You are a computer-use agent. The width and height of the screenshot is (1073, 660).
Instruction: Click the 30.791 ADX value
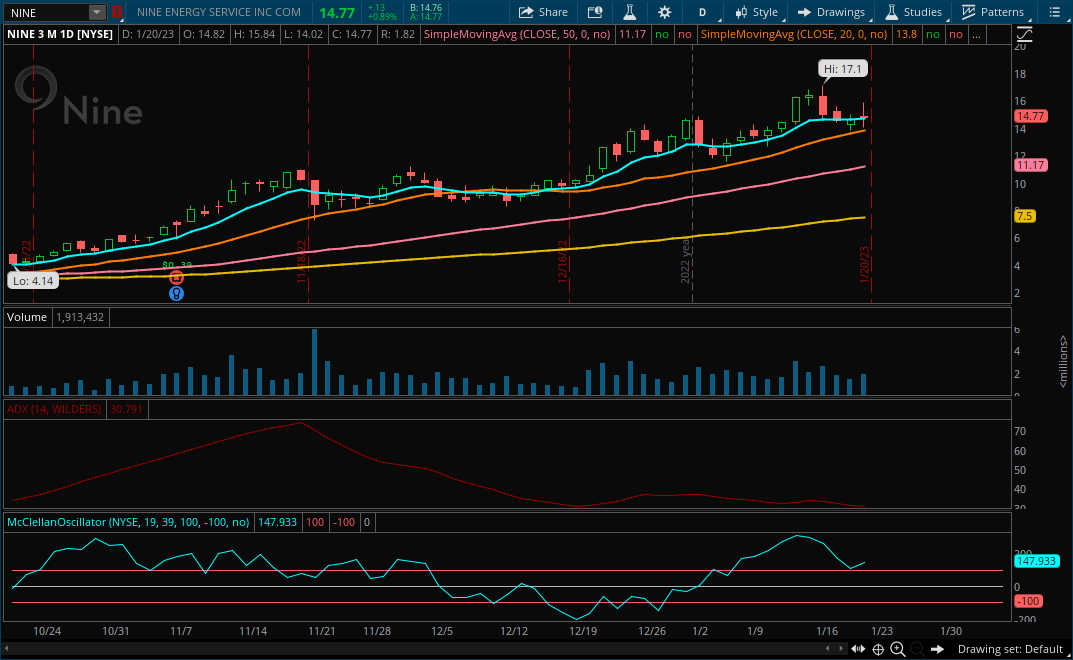[x=126, y=409]
